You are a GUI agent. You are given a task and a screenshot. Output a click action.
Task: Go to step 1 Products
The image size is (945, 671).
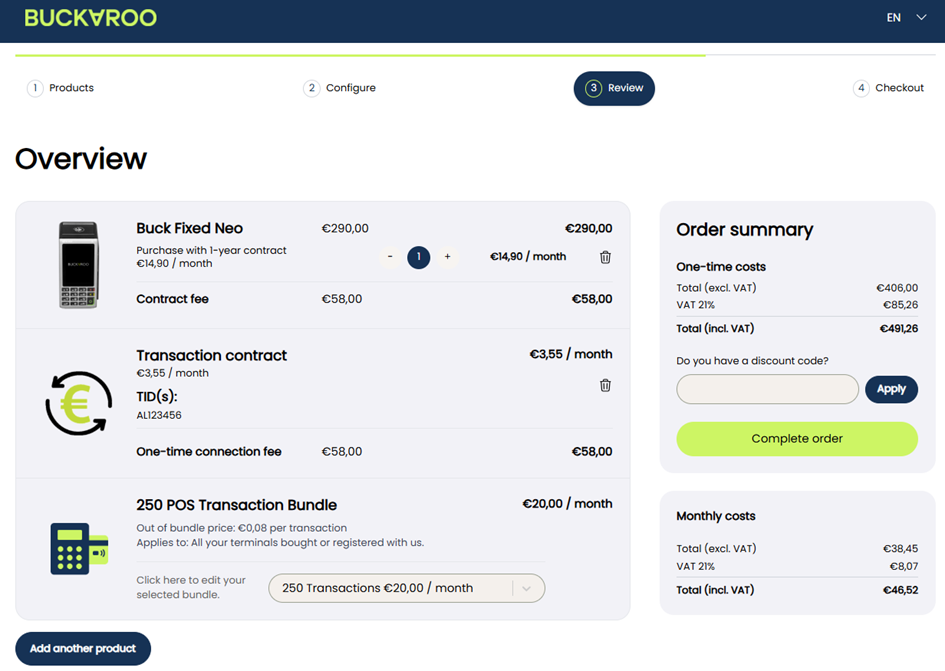point(60,88)
